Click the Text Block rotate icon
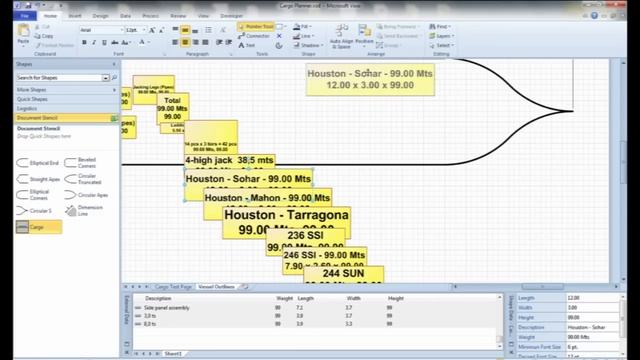The image size is (640, 360). [x=279, y=45]
